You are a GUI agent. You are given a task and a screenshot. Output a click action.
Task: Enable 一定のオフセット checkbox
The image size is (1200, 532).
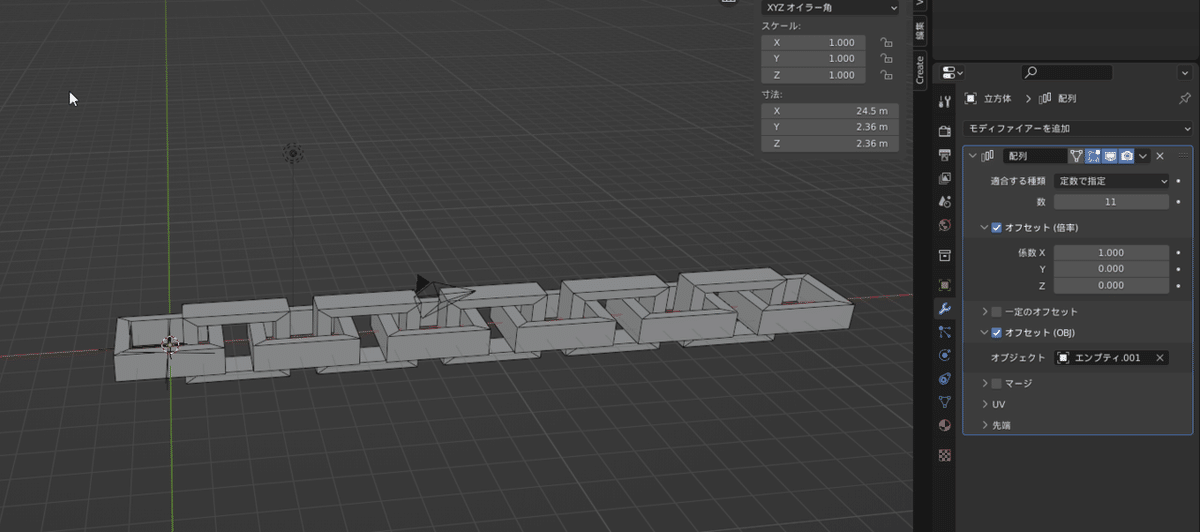(x=997, y=312)
